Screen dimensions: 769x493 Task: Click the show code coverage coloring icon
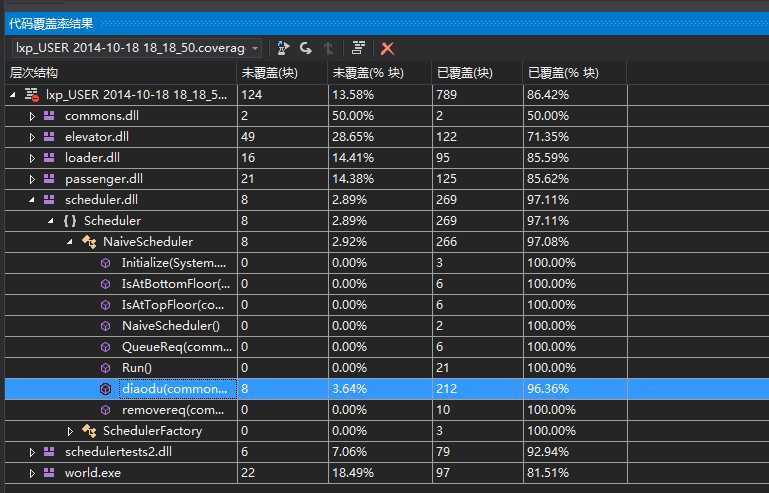click(359, 48)
